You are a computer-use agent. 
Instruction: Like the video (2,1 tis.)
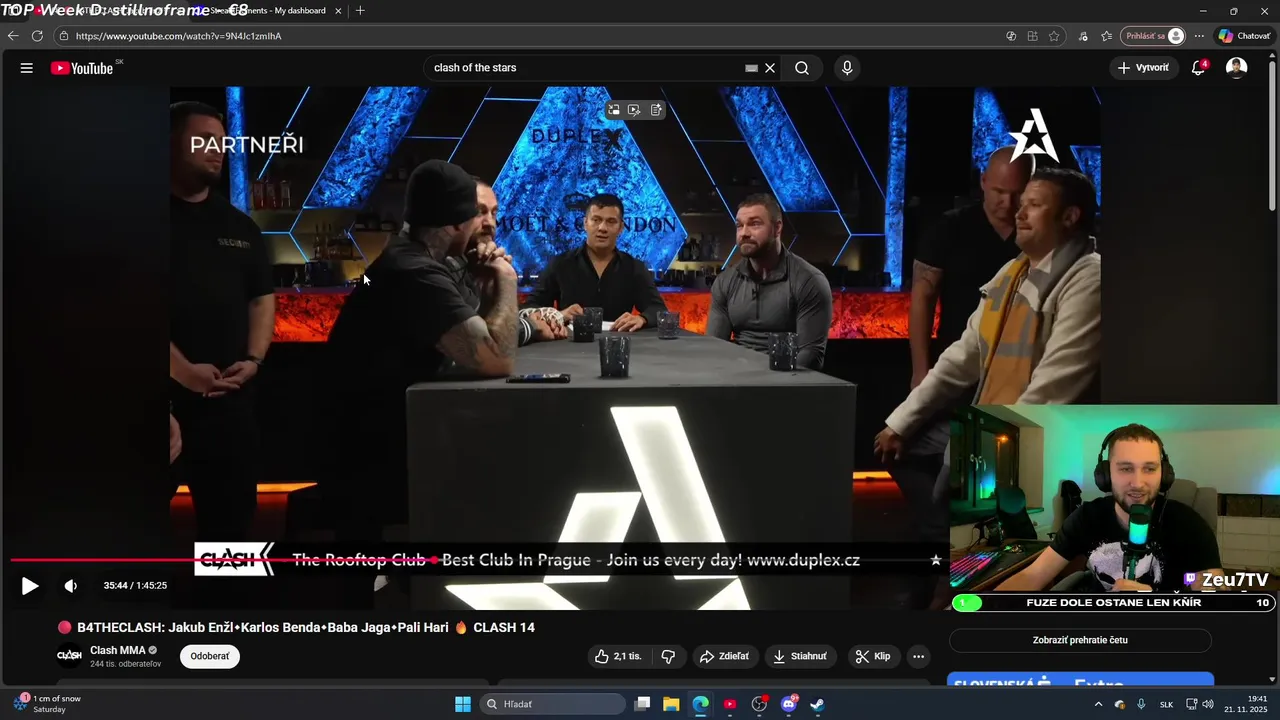tap(618, 656)
